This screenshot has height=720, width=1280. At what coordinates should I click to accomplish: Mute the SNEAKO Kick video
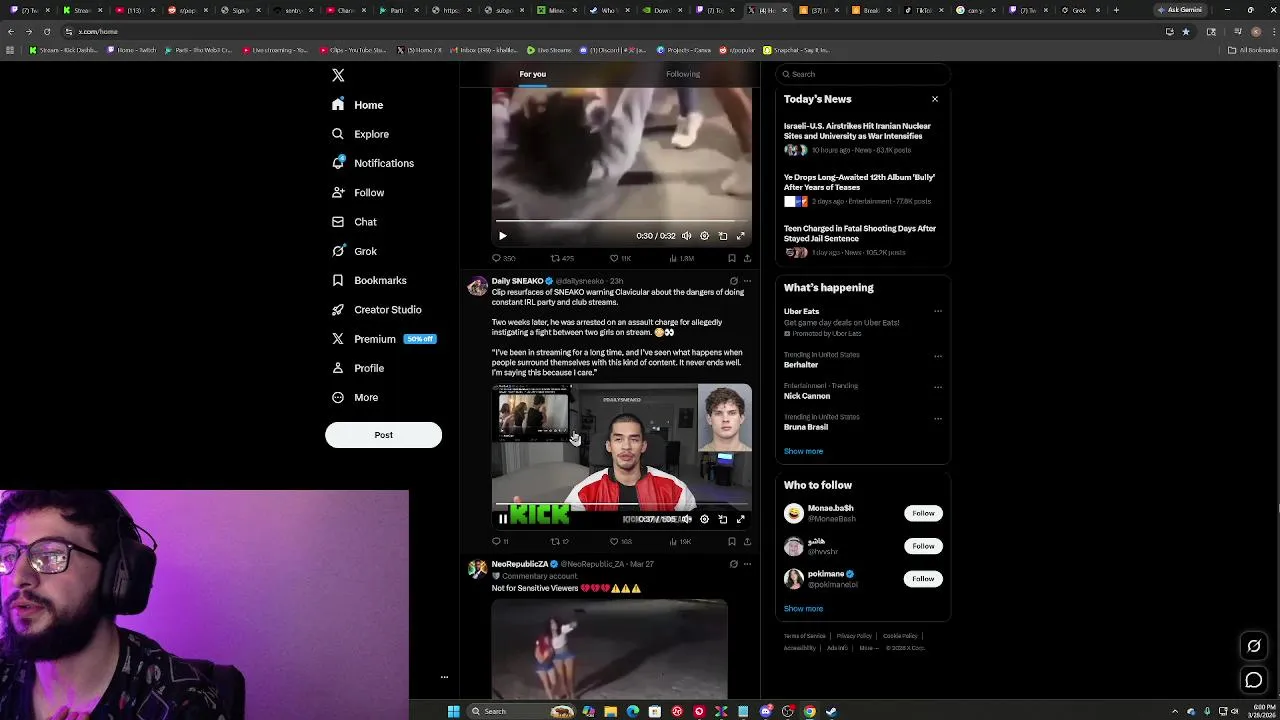pyautogui.click(x=687, y=519)
